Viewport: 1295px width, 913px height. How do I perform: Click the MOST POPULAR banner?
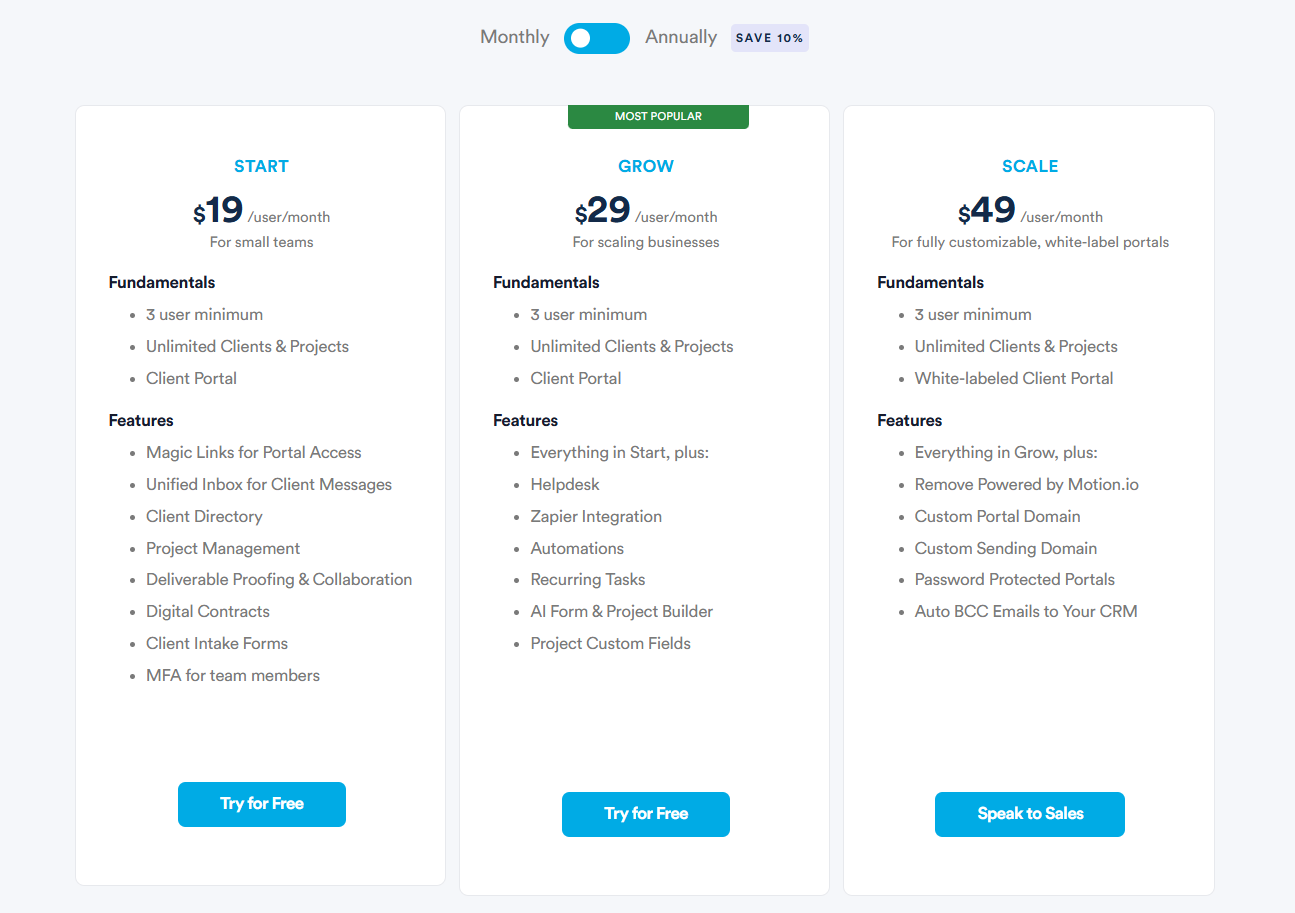click(x=658, y=116)
